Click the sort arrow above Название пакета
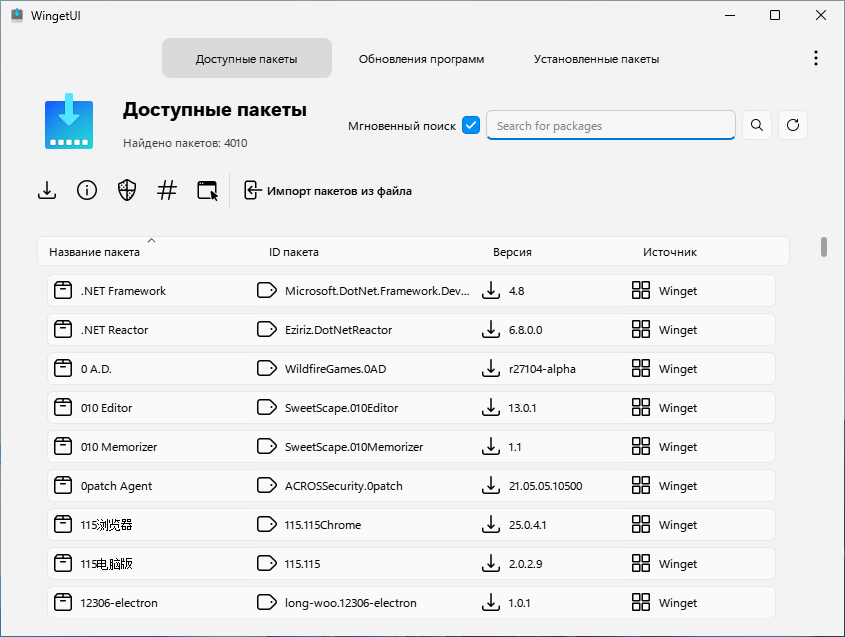The height and width of the screenshot is (637, 845). (152, 240)
